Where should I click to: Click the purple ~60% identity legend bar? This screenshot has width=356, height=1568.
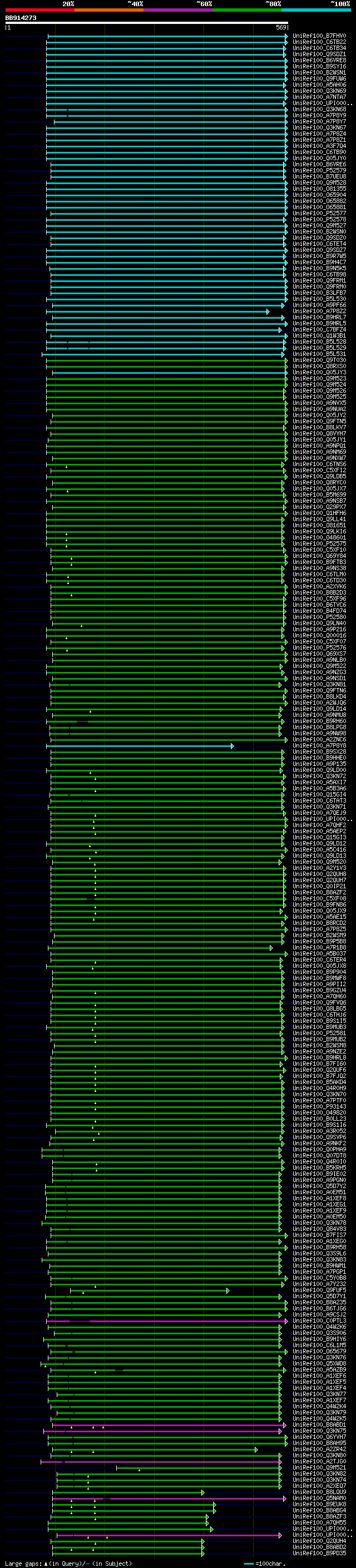pyautogui.click(x=179, y=10)
